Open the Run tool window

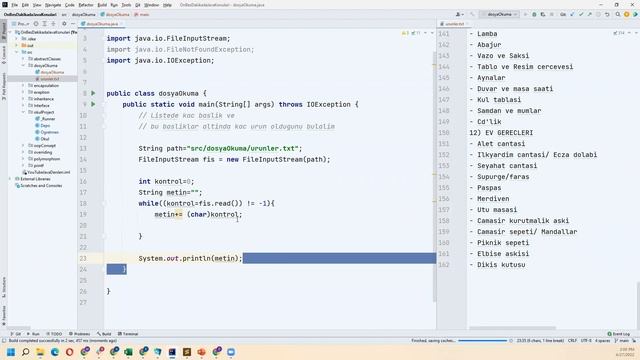click(33, 334)
